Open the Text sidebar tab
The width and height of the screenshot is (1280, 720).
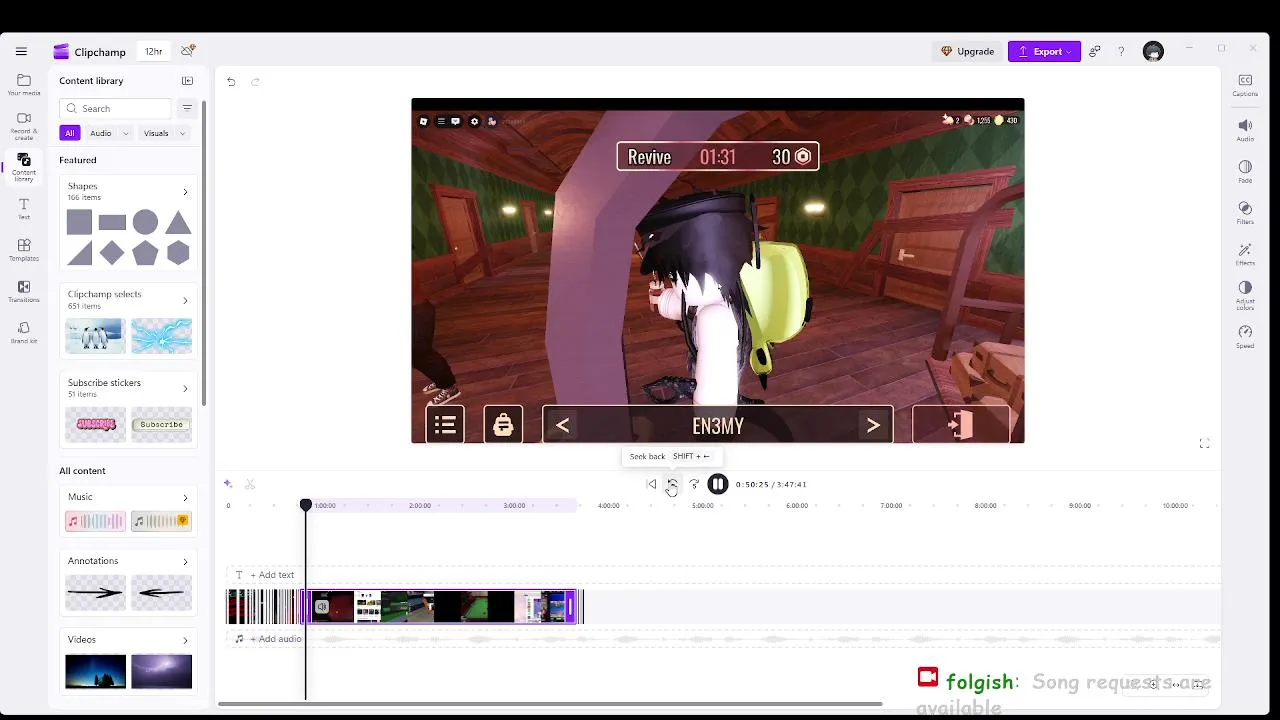click(x=24, y=208)
